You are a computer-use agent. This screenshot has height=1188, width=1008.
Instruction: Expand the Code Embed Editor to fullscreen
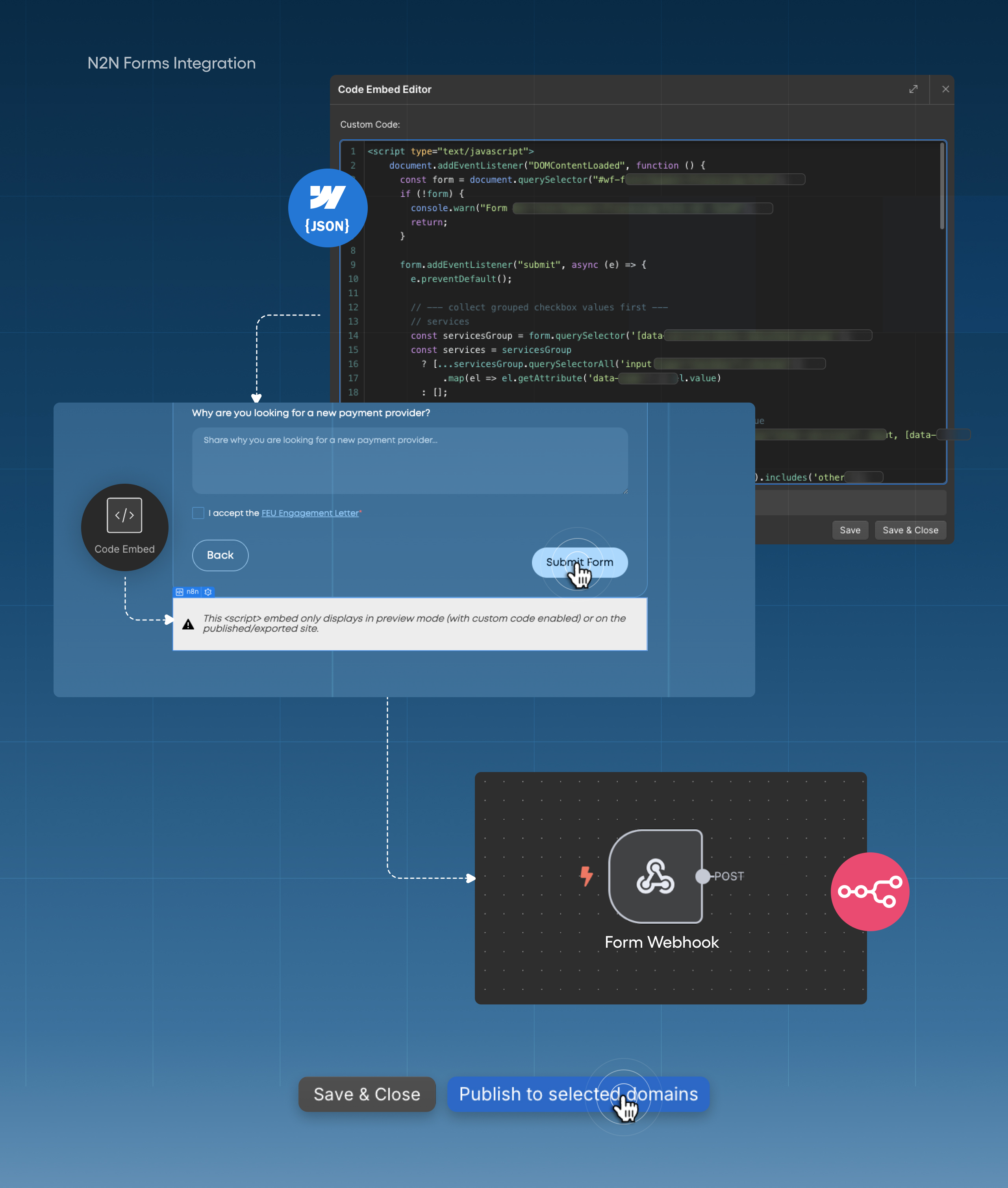pyautogui.click(x=913, y=89)
